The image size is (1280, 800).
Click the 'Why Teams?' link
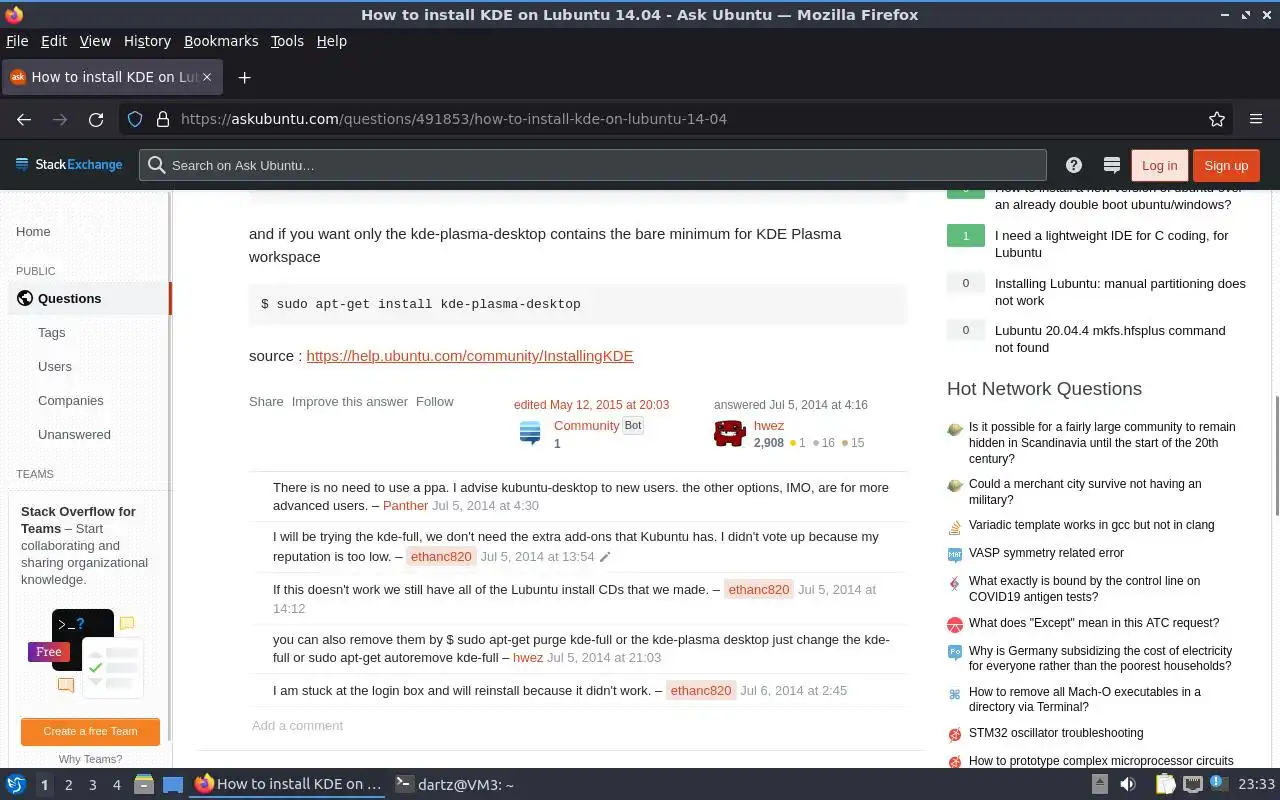coord(90,759)
